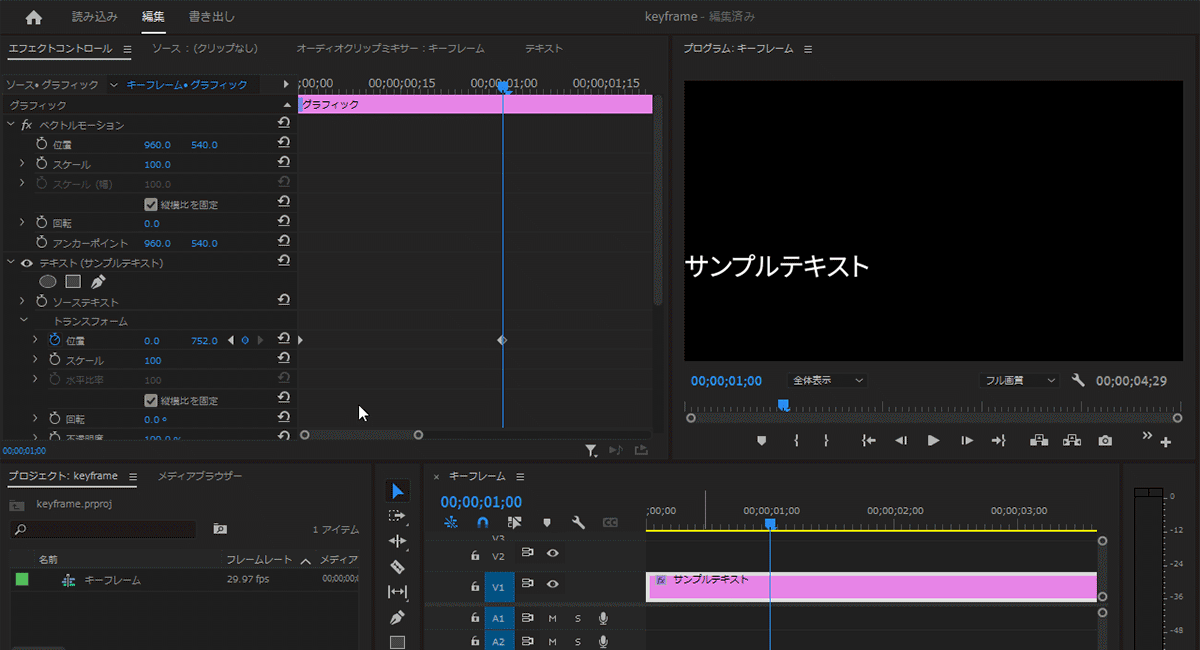1200x650 pixels.
Task: Hide the V2 track output
Action: tap(552, 552)
